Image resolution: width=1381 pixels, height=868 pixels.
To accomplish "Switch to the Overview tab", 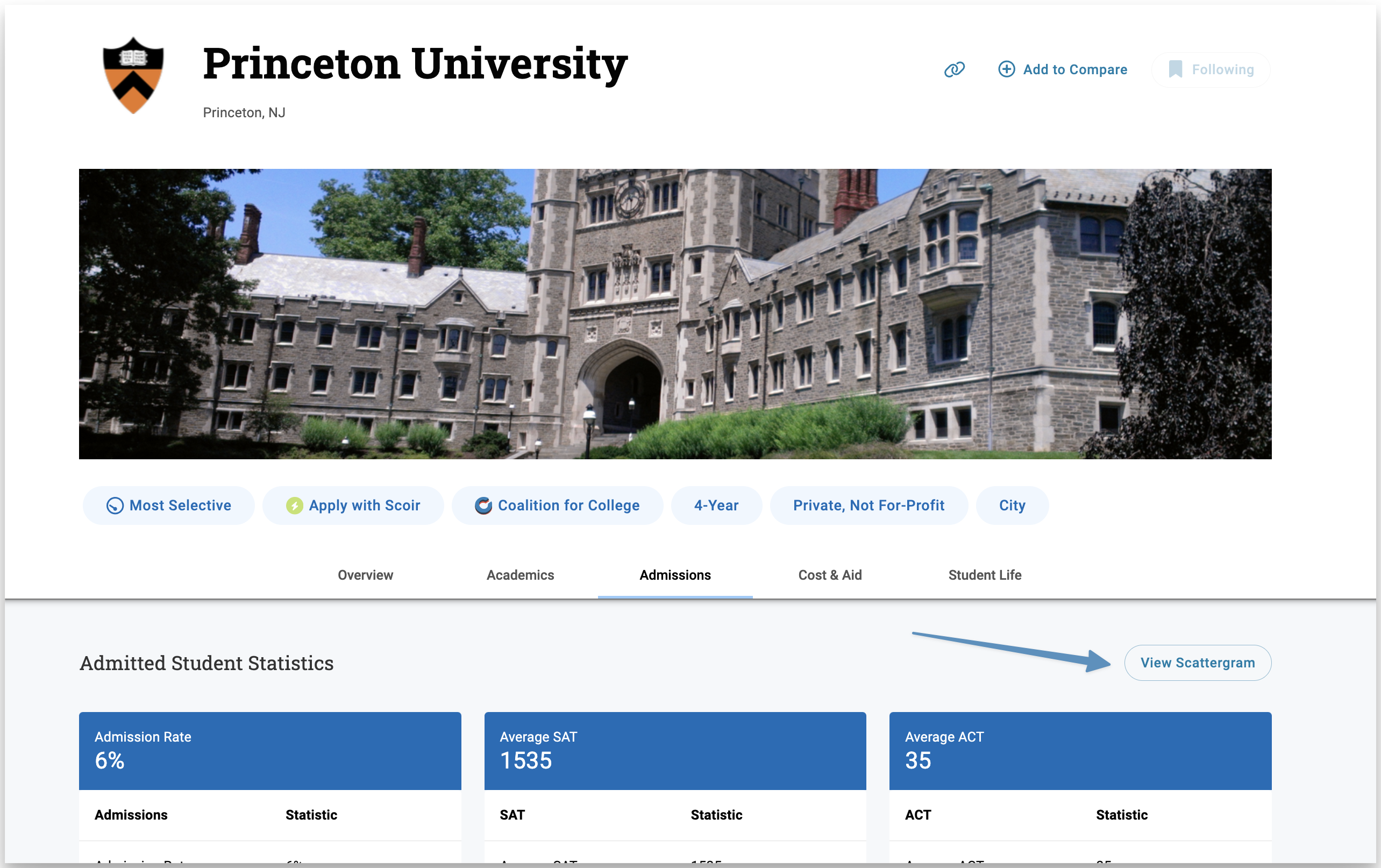I will 365,575.
